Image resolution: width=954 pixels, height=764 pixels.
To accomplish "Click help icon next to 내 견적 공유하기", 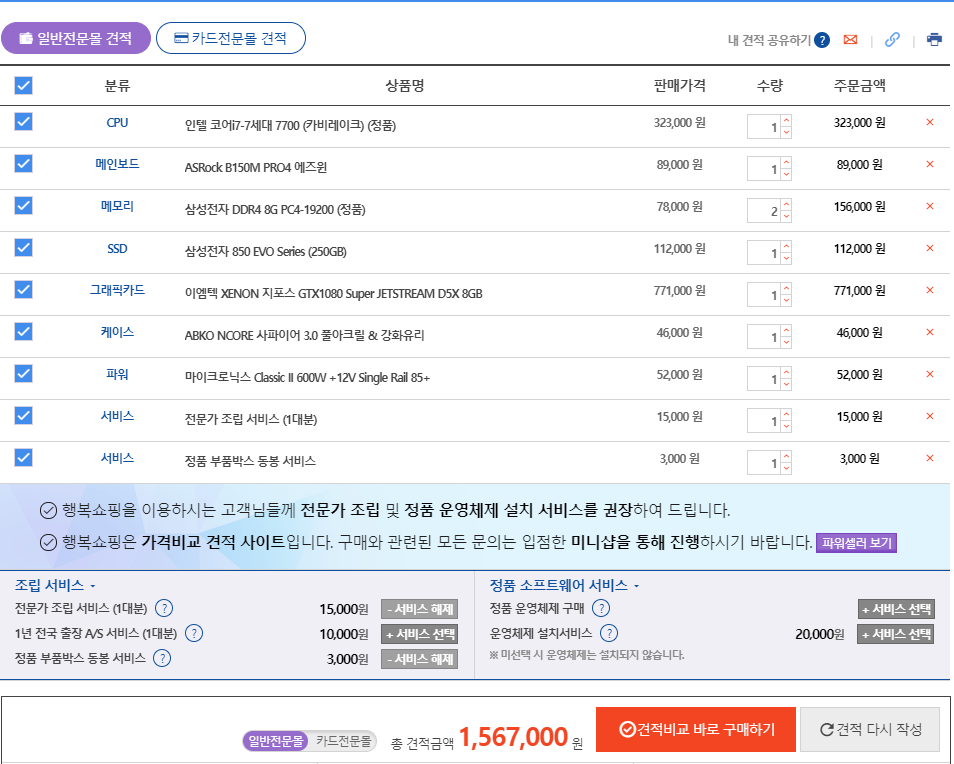I will tap(822, 41).
